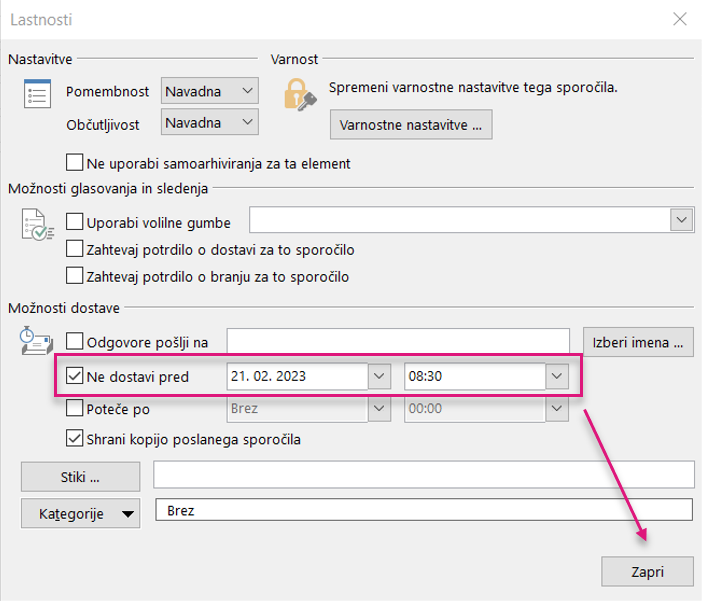This screenshot has height=601, width=702.
Task: Open the 'Poteče po' date dropdown arrow
Action: (379, 408)
